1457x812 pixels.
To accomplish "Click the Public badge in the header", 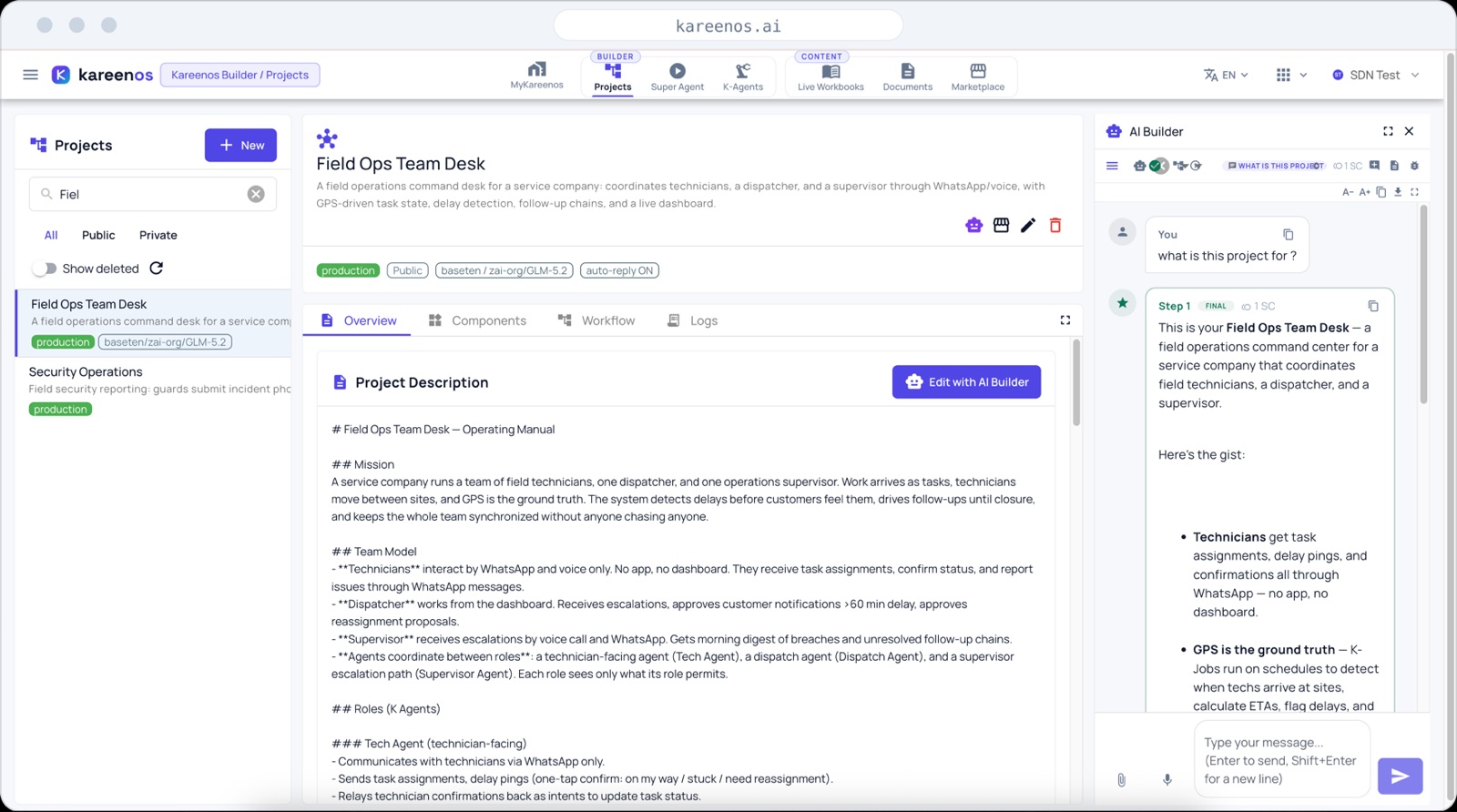I will (407, 270).
